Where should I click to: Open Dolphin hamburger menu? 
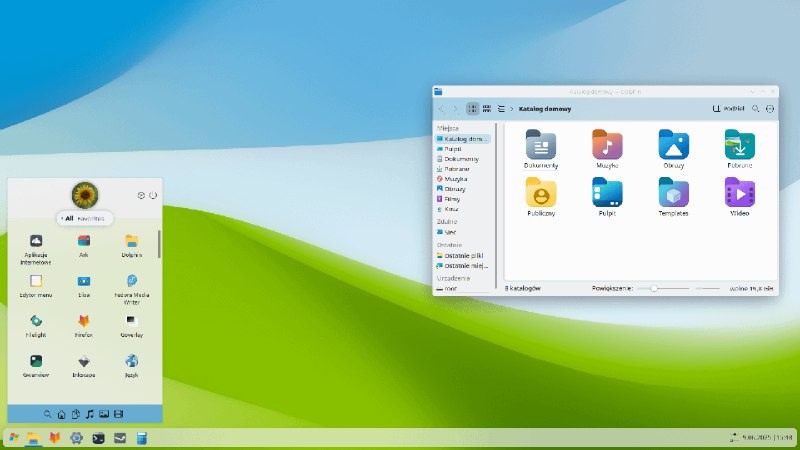click(x=770, y=109)
